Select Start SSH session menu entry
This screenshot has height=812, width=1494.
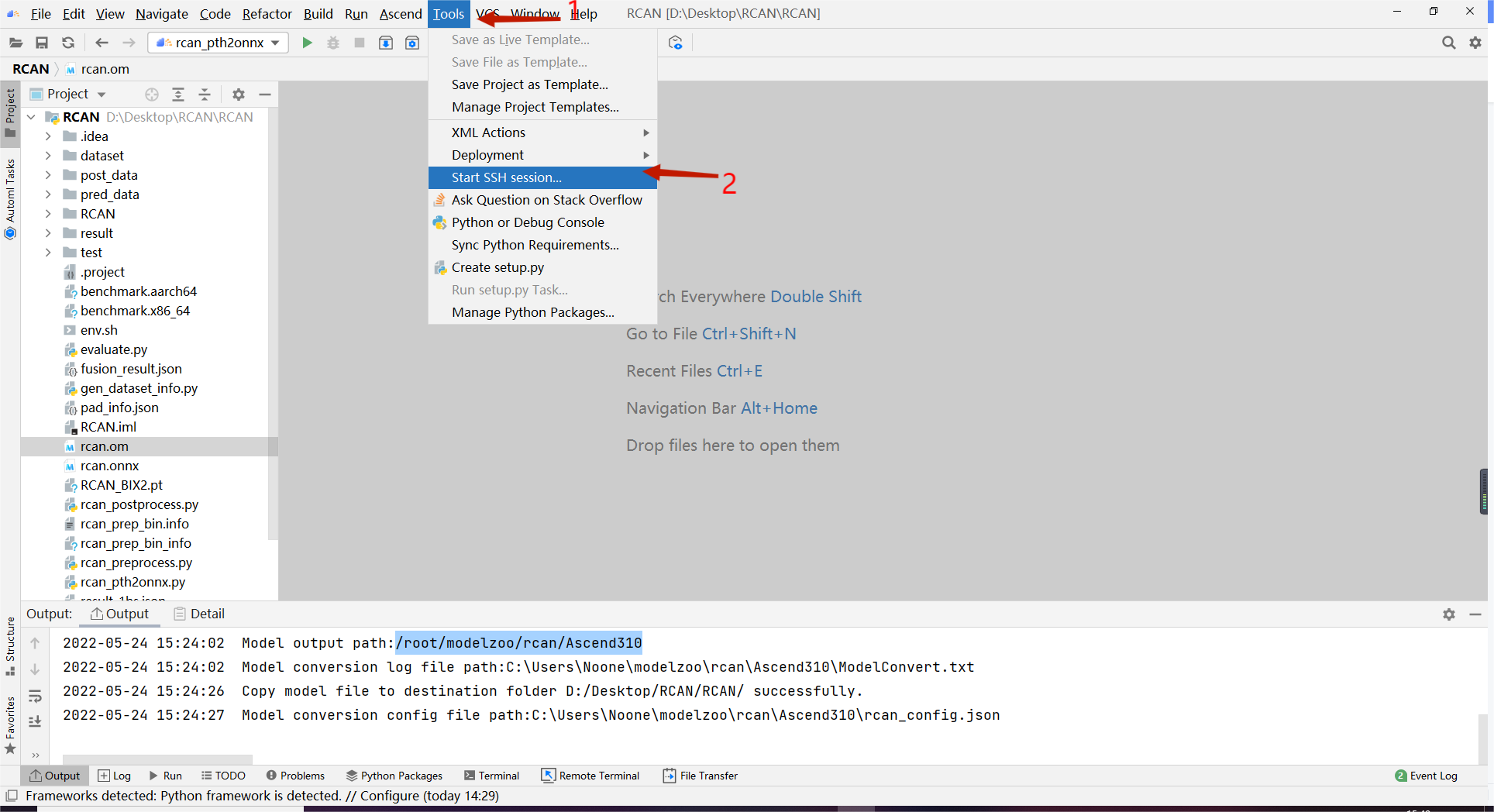pyautogui.click(x=542, y=177)
